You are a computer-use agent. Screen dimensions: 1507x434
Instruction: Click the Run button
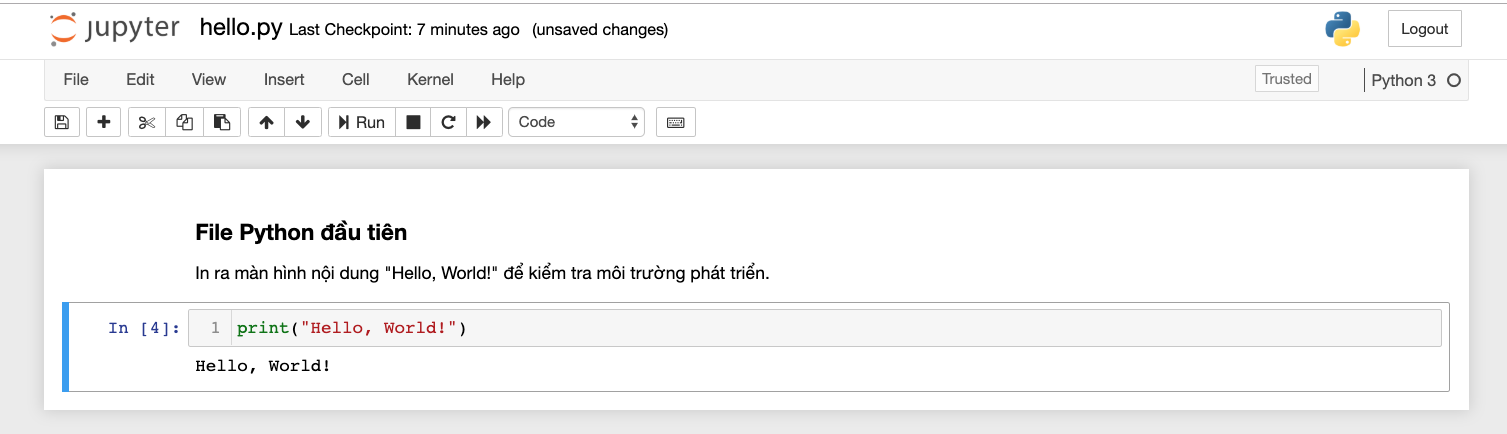(x=362, y=122)
